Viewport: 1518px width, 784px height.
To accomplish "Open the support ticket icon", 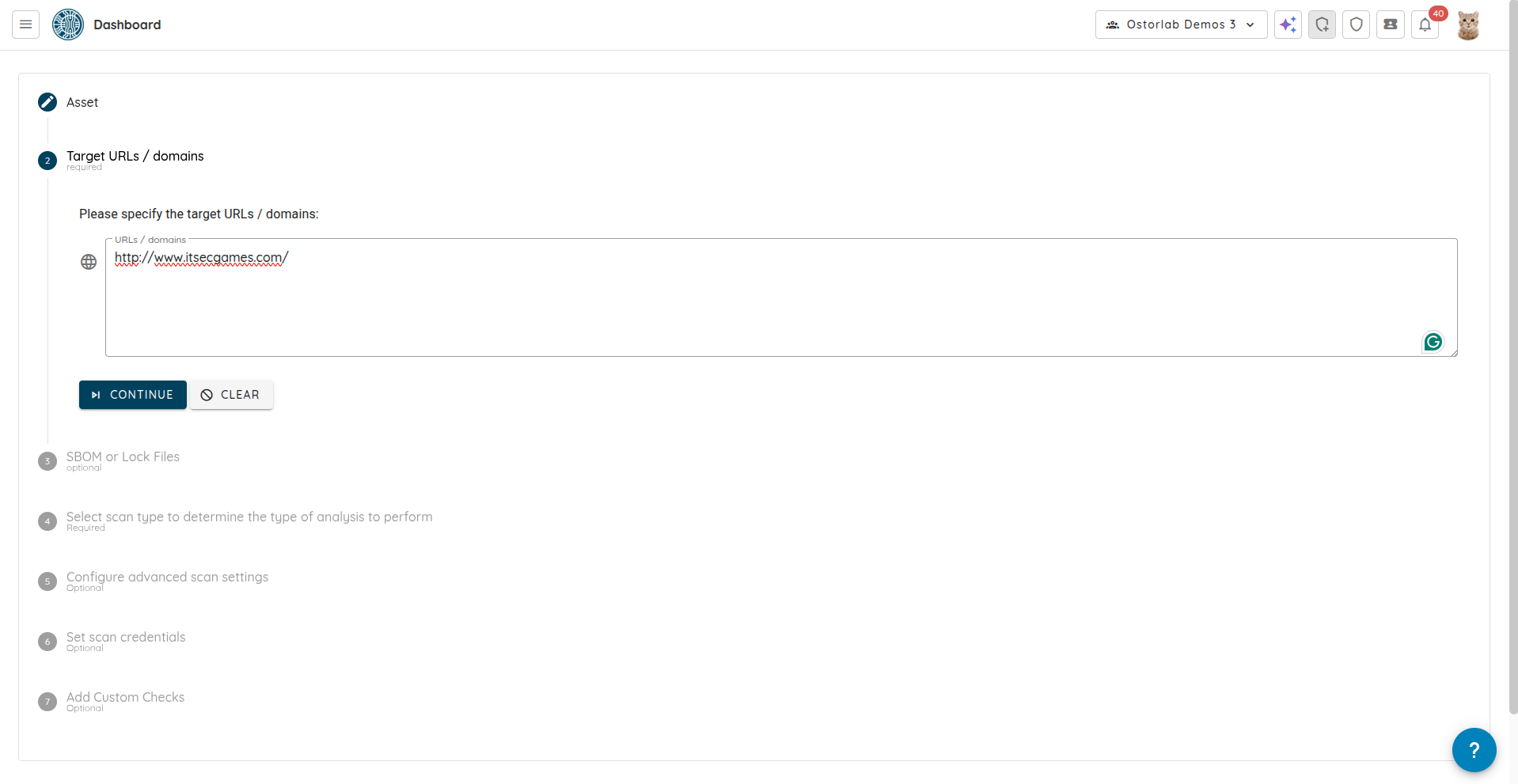I will [1390, 25].
